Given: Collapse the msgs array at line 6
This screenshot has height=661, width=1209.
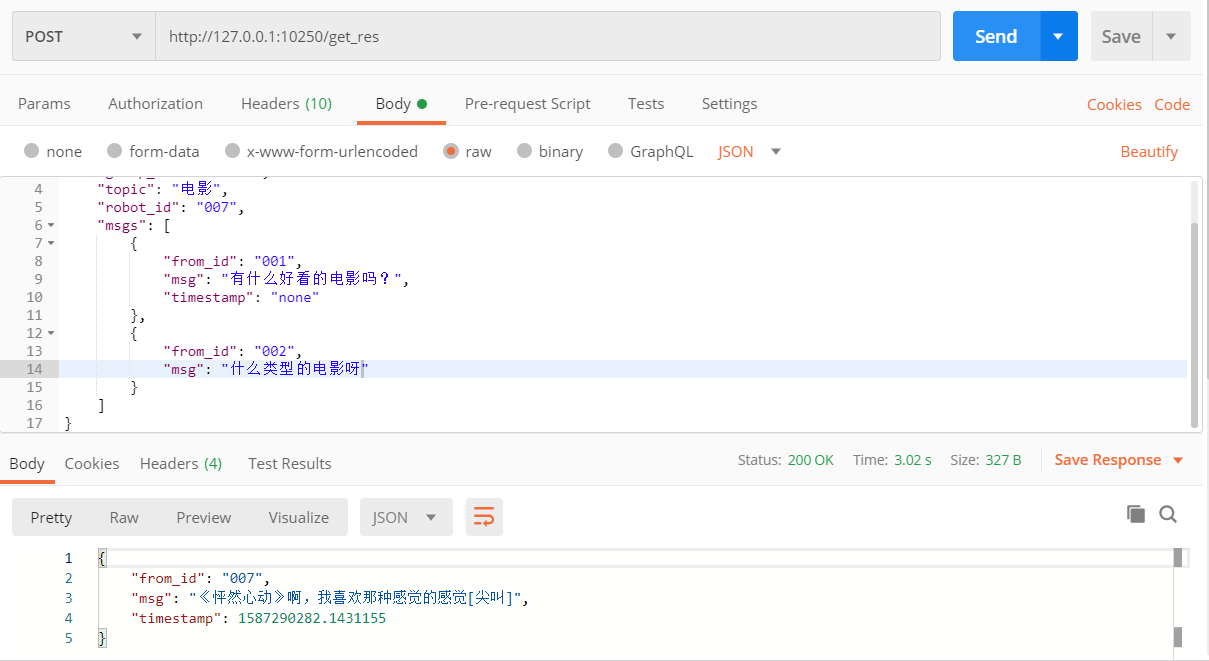Looking at the screenshot, I should pos(51,226).
